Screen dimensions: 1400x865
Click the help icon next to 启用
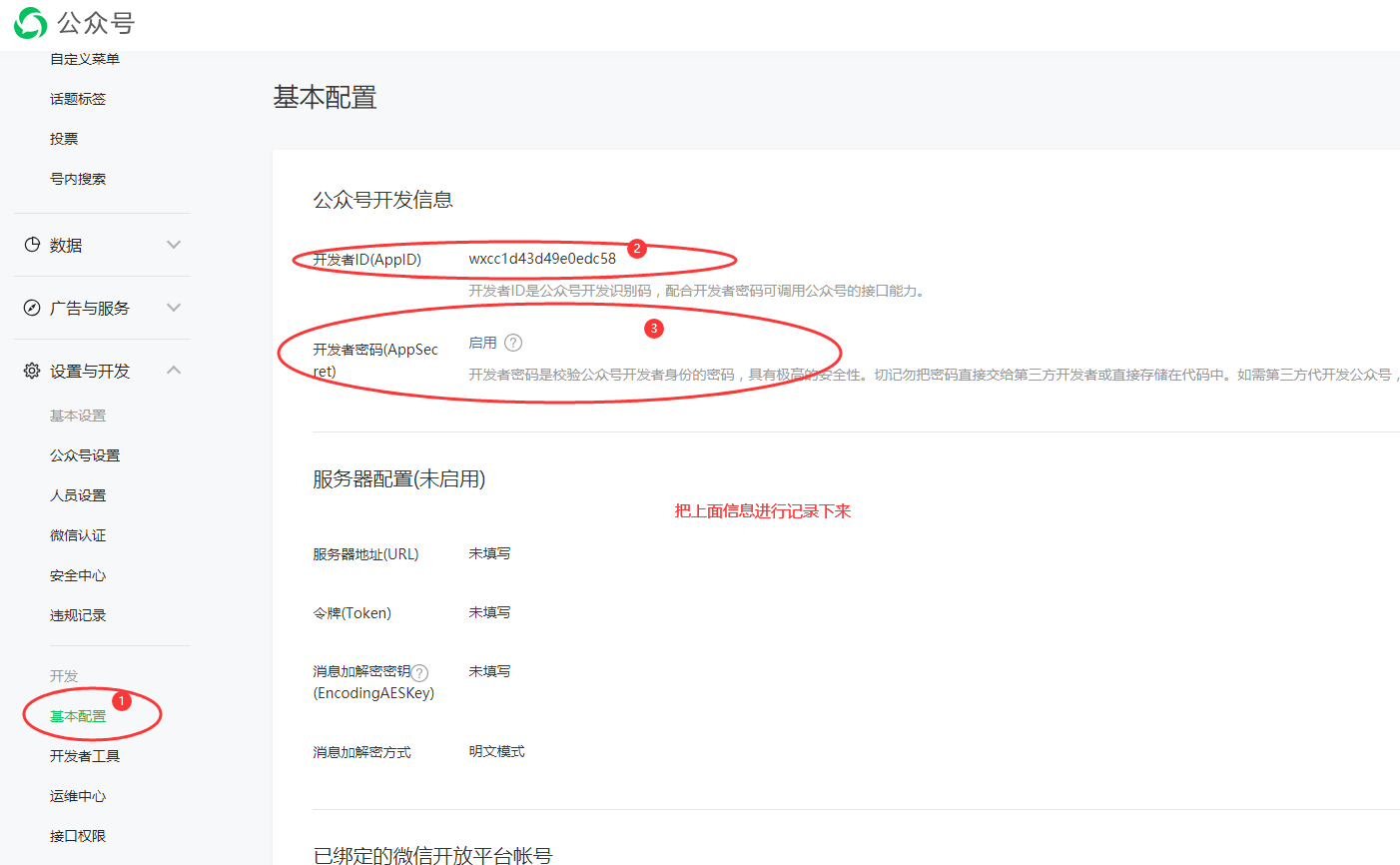tap(513, 343)
